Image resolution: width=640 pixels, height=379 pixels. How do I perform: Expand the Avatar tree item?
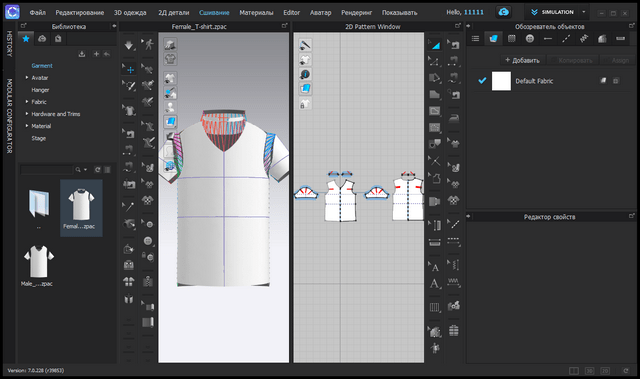tap(27, 78)
